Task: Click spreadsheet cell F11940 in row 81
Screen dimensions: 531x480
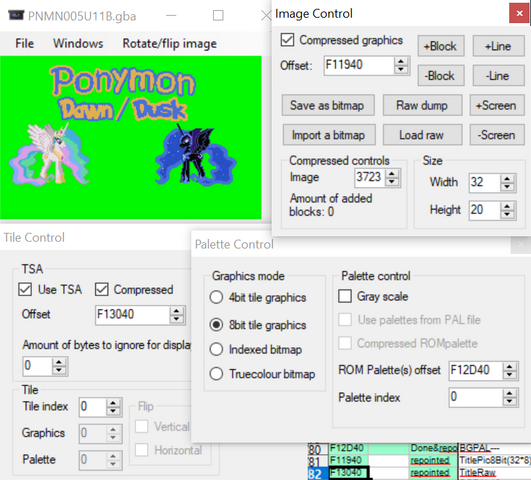Action: pos(349,460)
